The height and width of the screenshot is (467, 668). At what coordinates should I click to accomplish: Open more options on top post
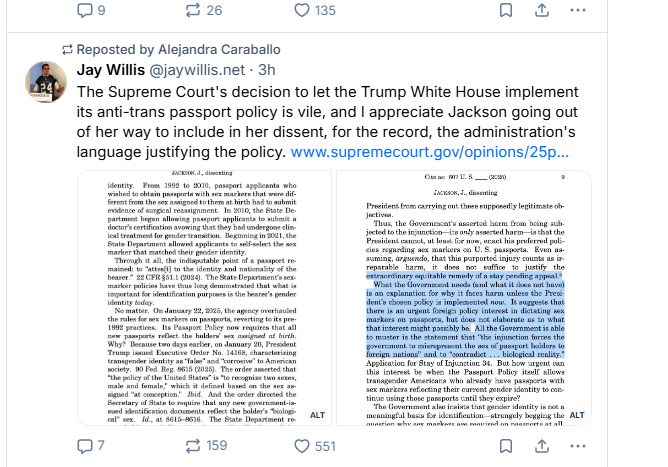578,10
